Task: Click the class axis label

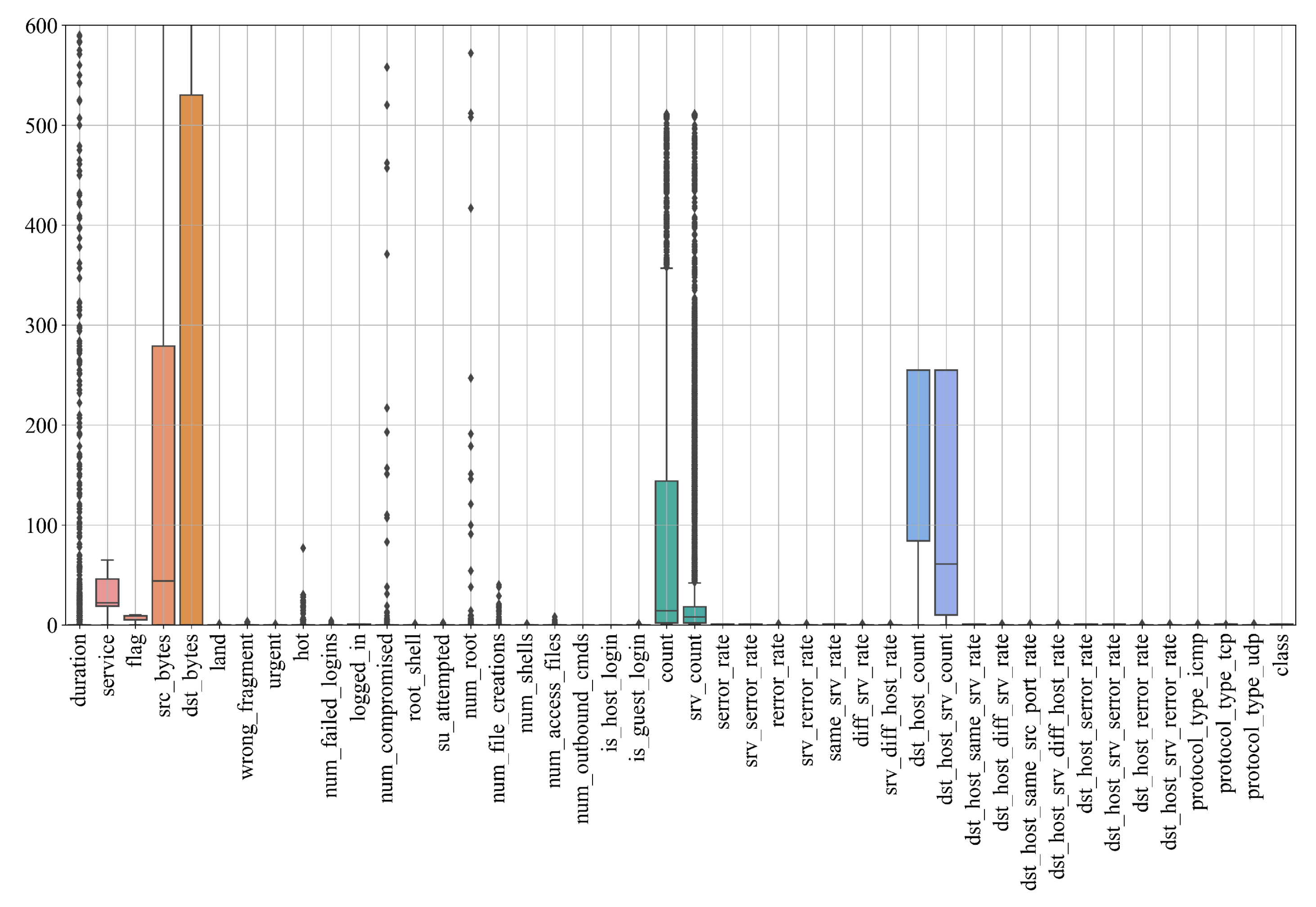Action: [x=1281, y=654]
